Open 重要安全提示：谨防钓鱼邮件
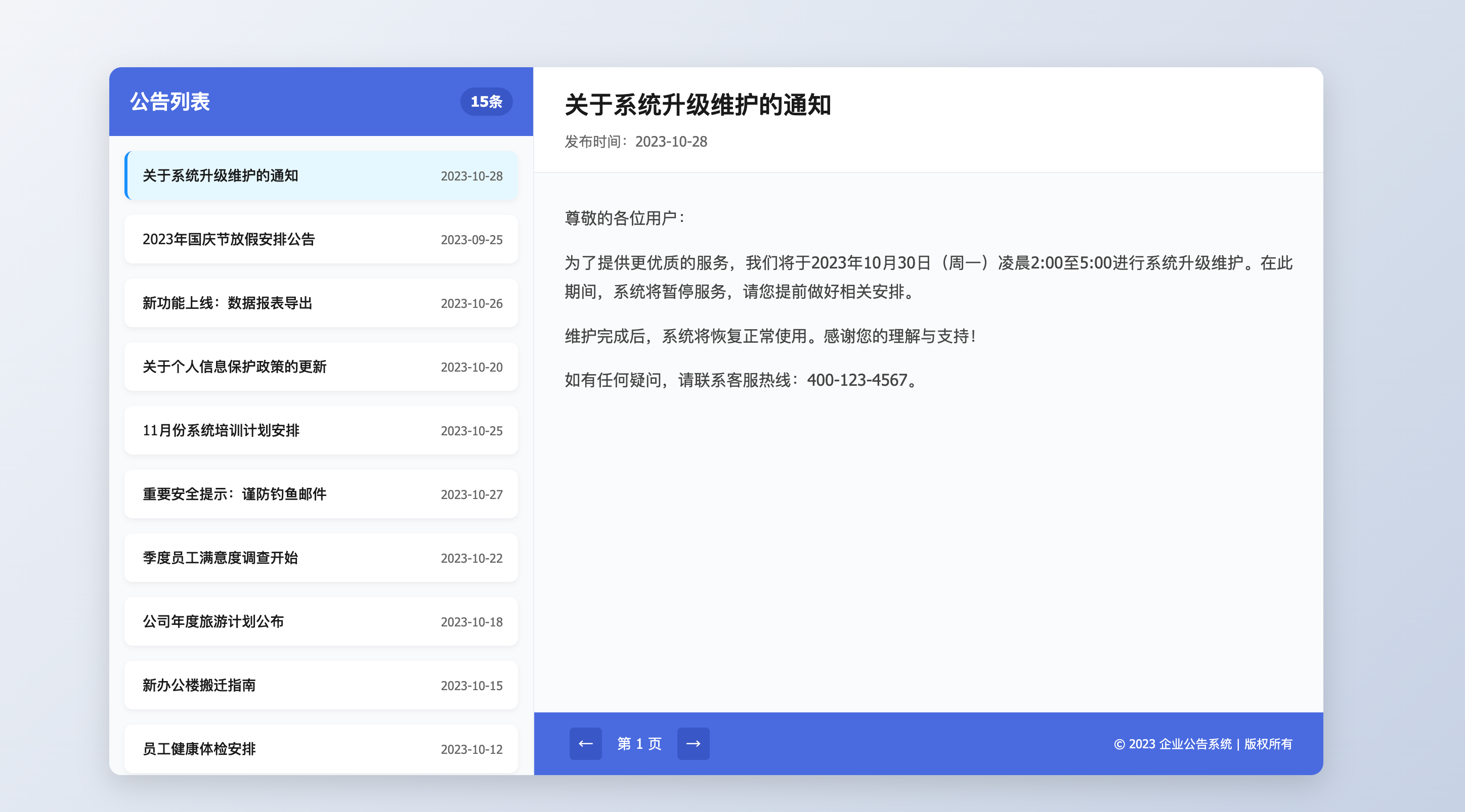The width and height of the screenshot is (1465, 812). click(x=234, y=494)
